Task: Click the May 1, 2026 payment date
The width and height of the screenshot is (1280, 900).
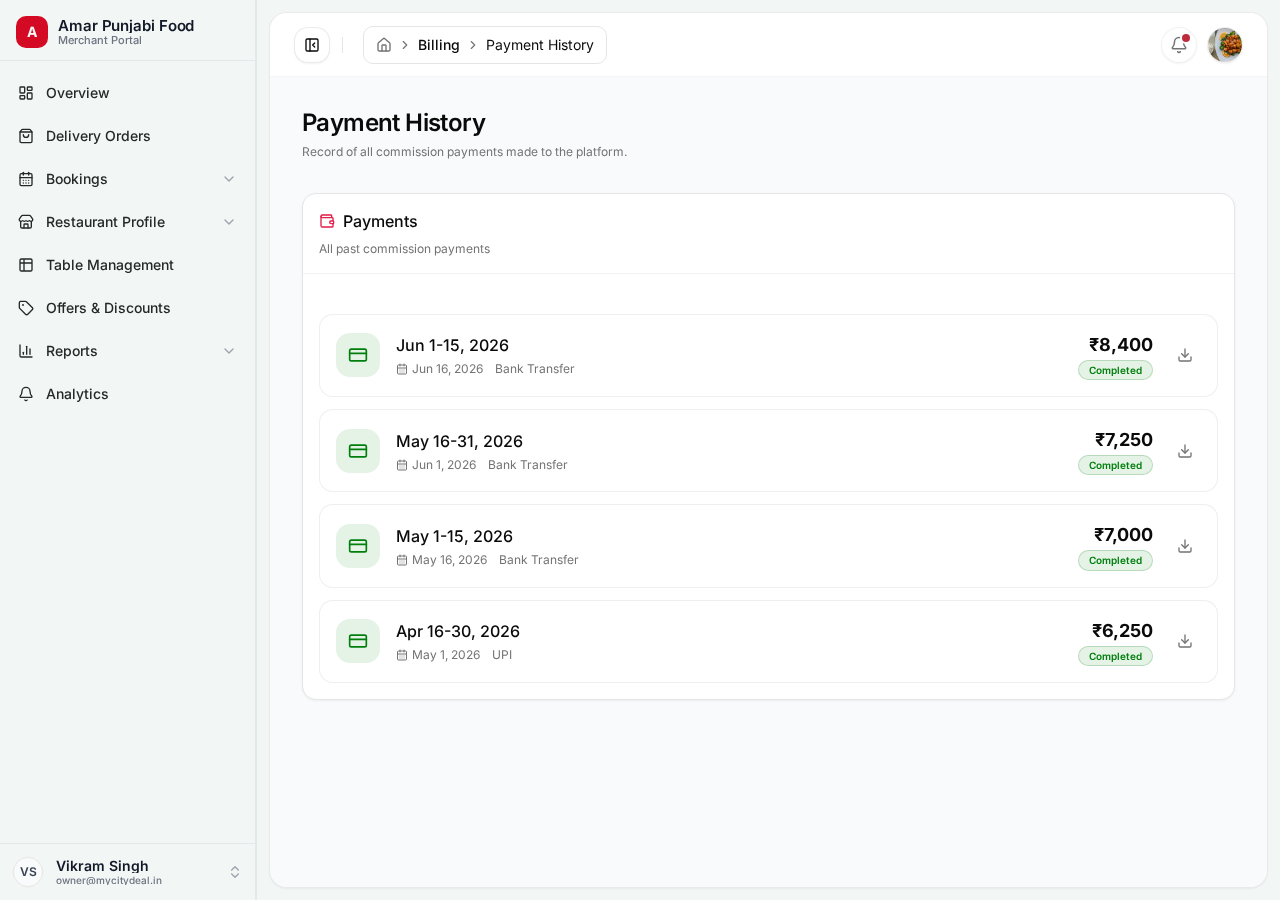Action: (446, 655)
